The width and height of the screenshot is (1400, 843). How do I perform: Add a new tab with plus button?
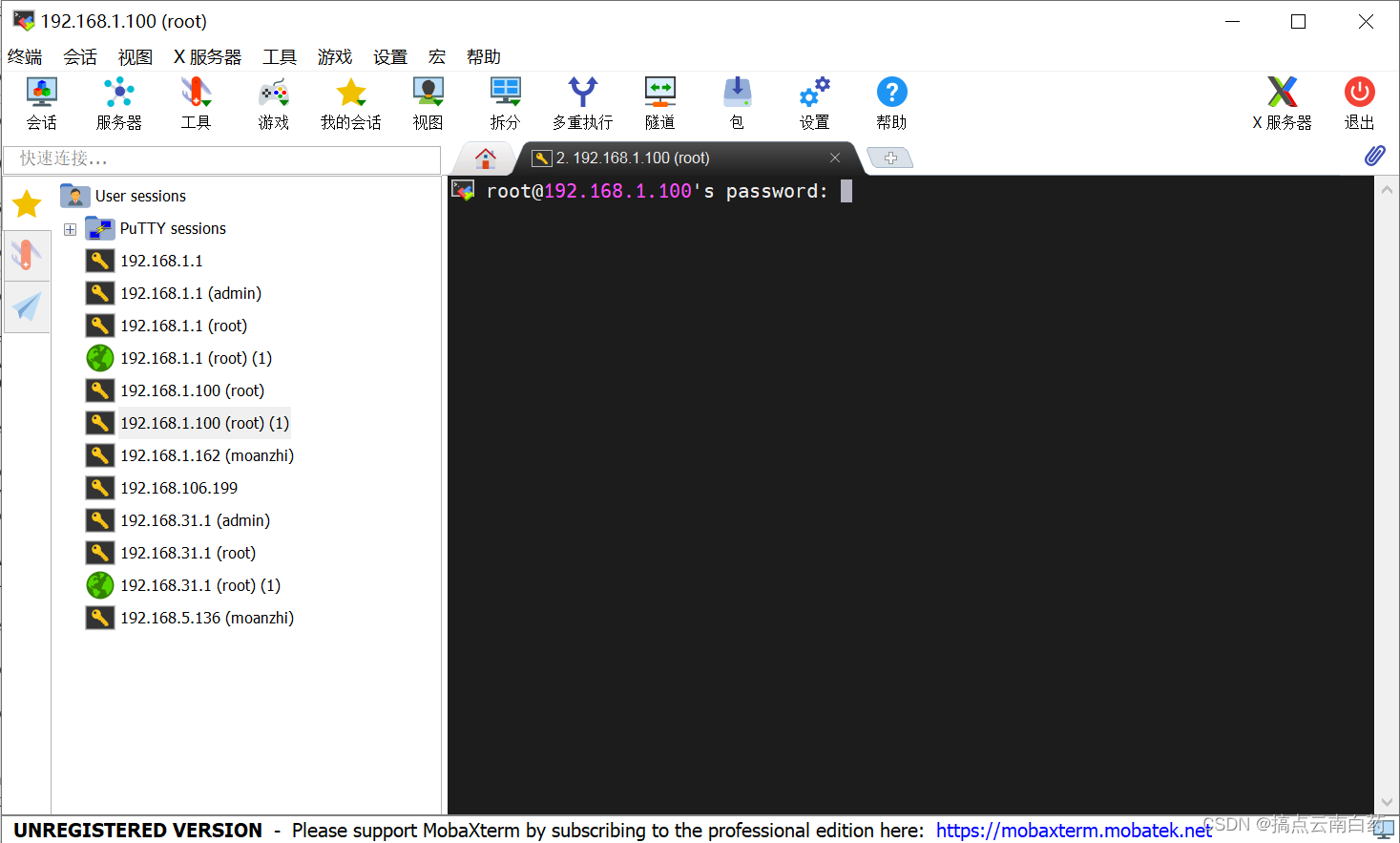point(890,158)
